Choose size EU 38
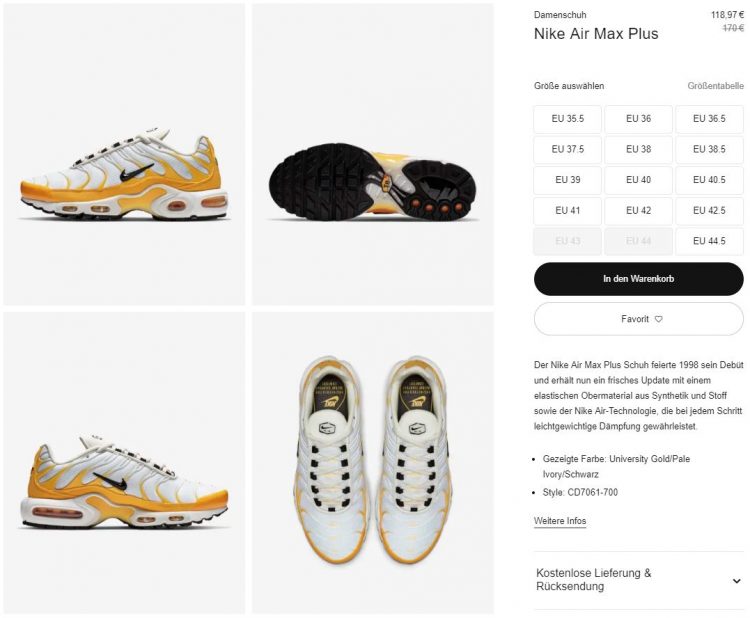This screenshot has width=750, height=618. [x=639, y=149]
